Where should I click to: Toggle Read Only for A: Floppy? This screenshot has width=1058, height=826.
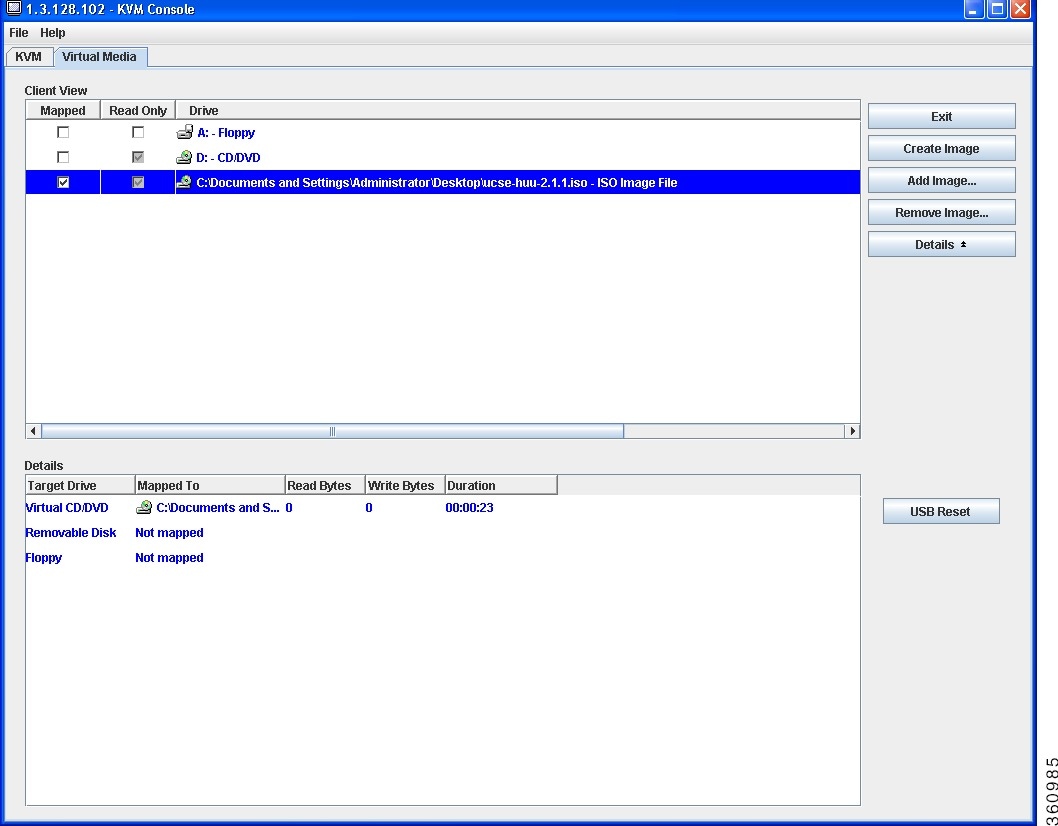[138, 132]
